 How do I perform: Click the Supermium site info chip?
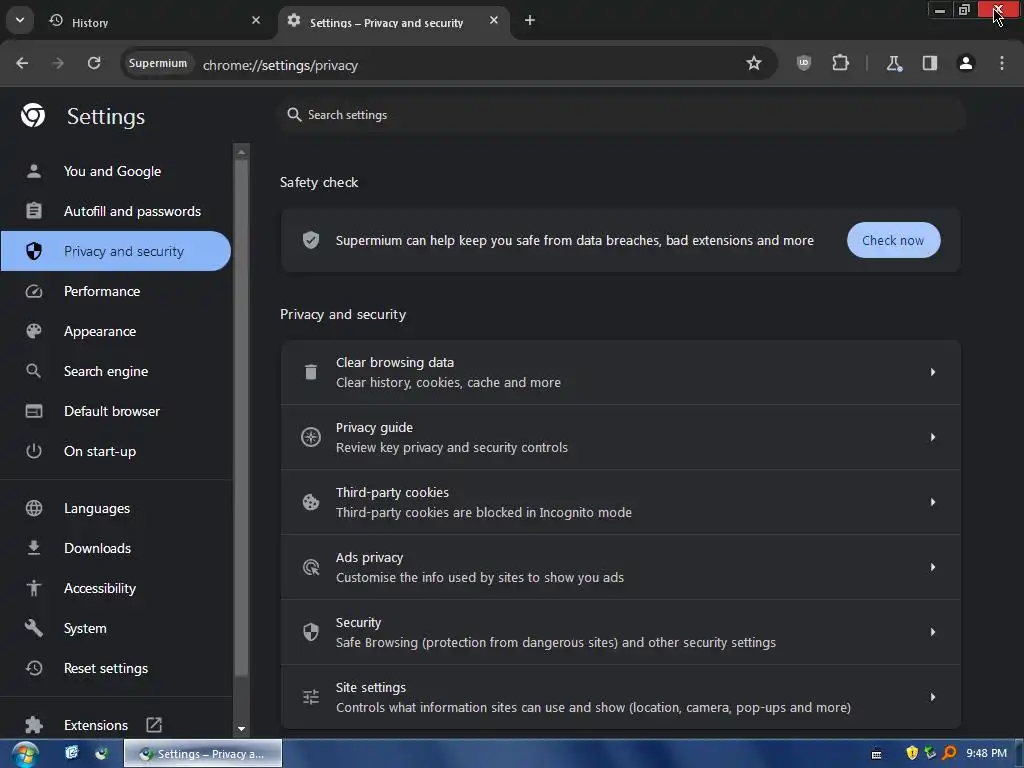click(x=157, y=63)
